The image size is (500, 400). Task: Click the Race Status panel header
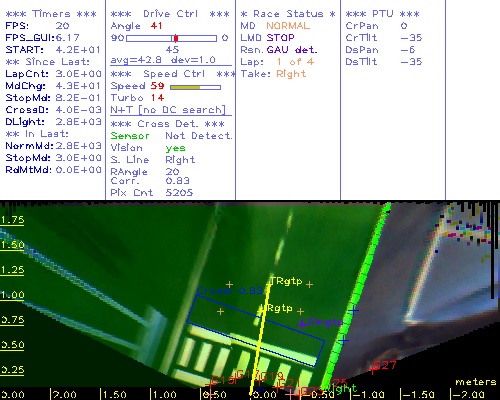click(288, 14)
